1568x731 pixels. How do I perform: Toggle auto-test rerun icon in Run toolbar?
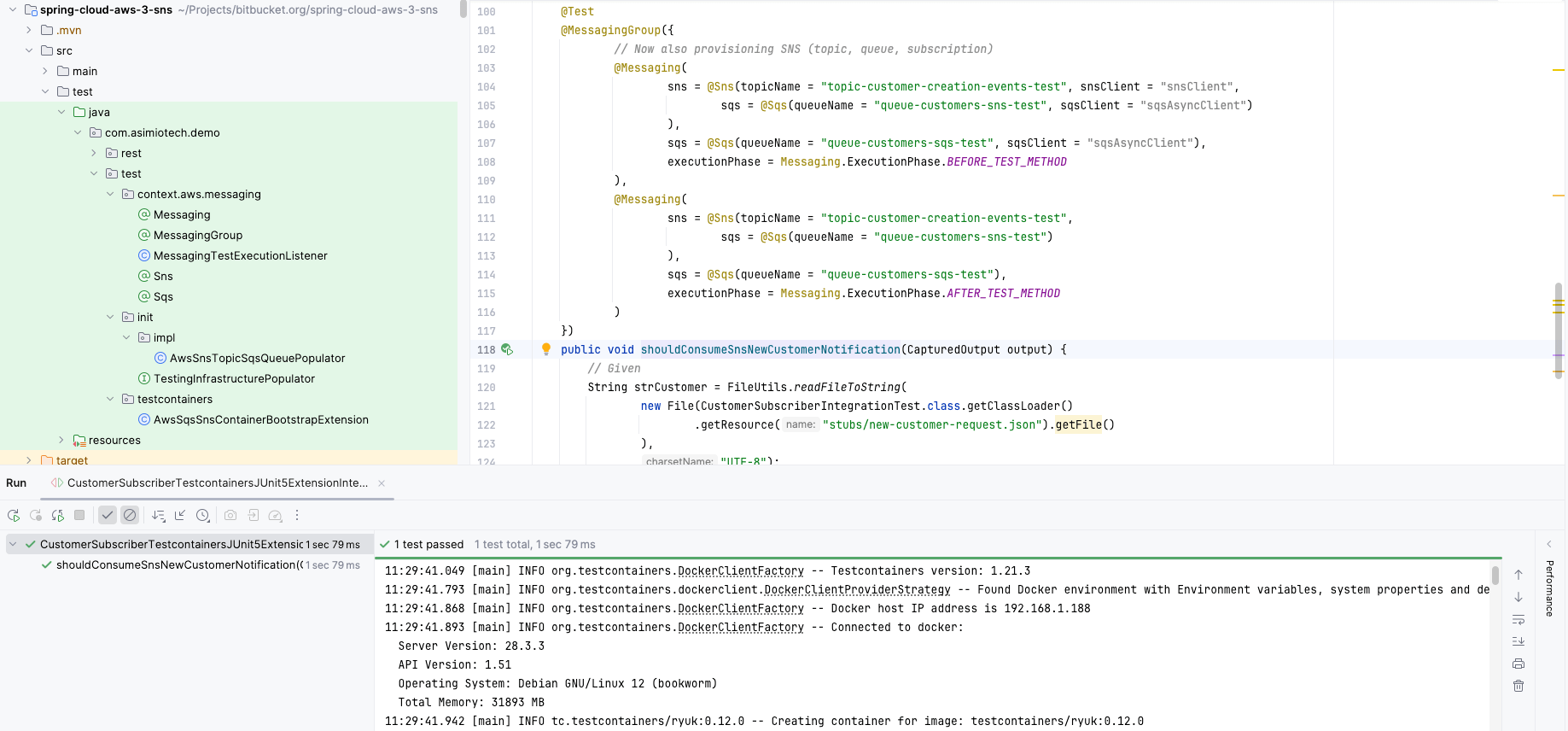[x=58, y=516]
